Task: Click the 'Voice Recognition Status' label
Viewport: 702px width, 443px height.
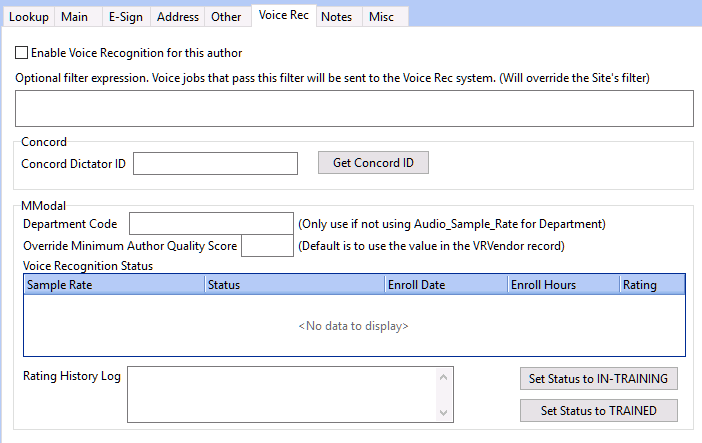Action: (x=88, y=266)
